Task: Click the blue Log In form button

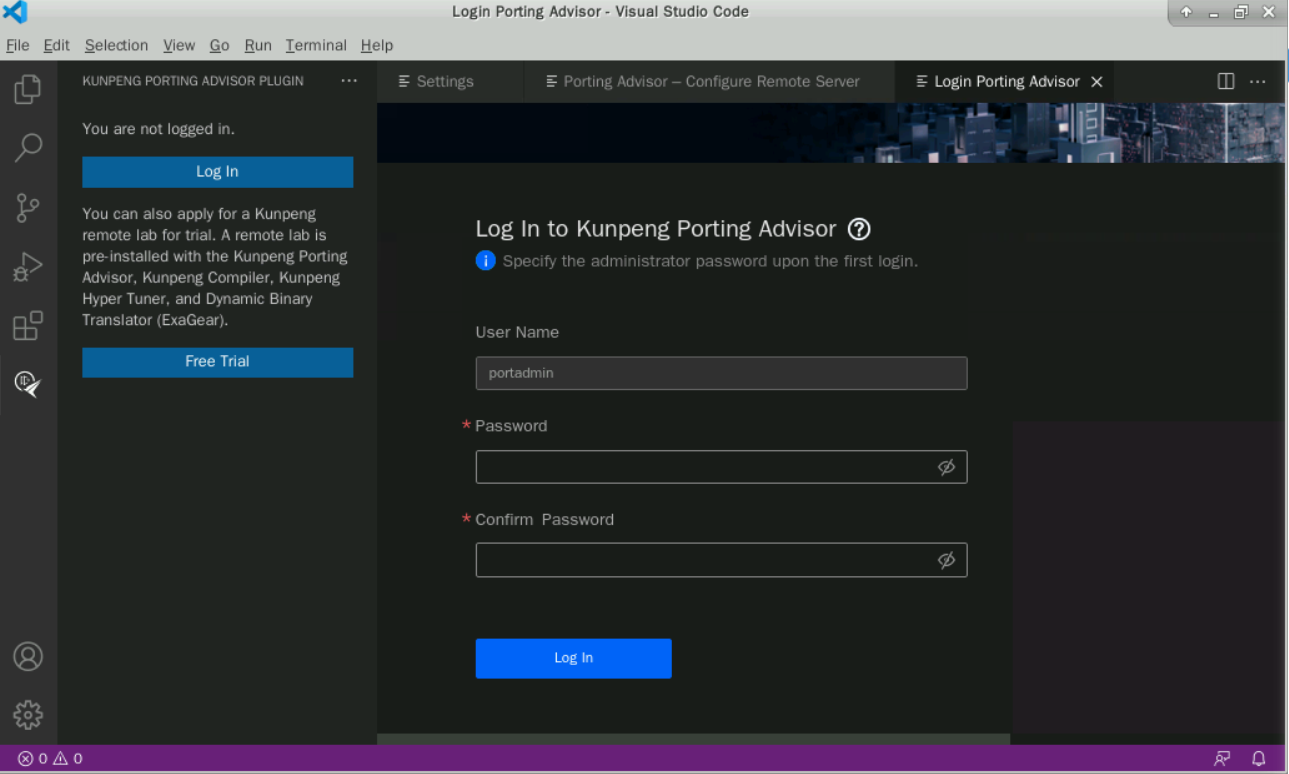Action: click(x=573, y=658)
